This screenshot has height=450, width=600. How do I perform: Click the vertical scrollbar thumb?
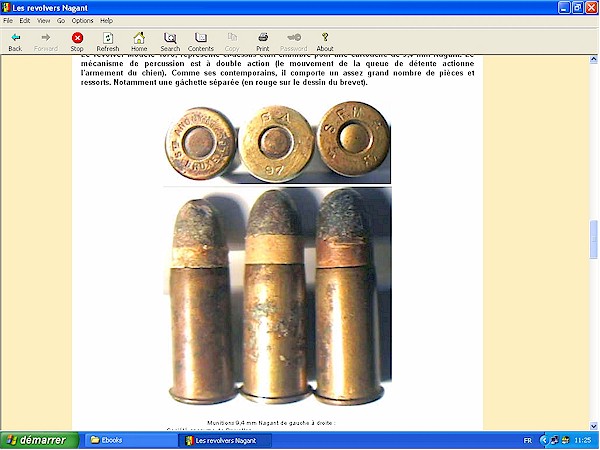click(x=593, y=240)
